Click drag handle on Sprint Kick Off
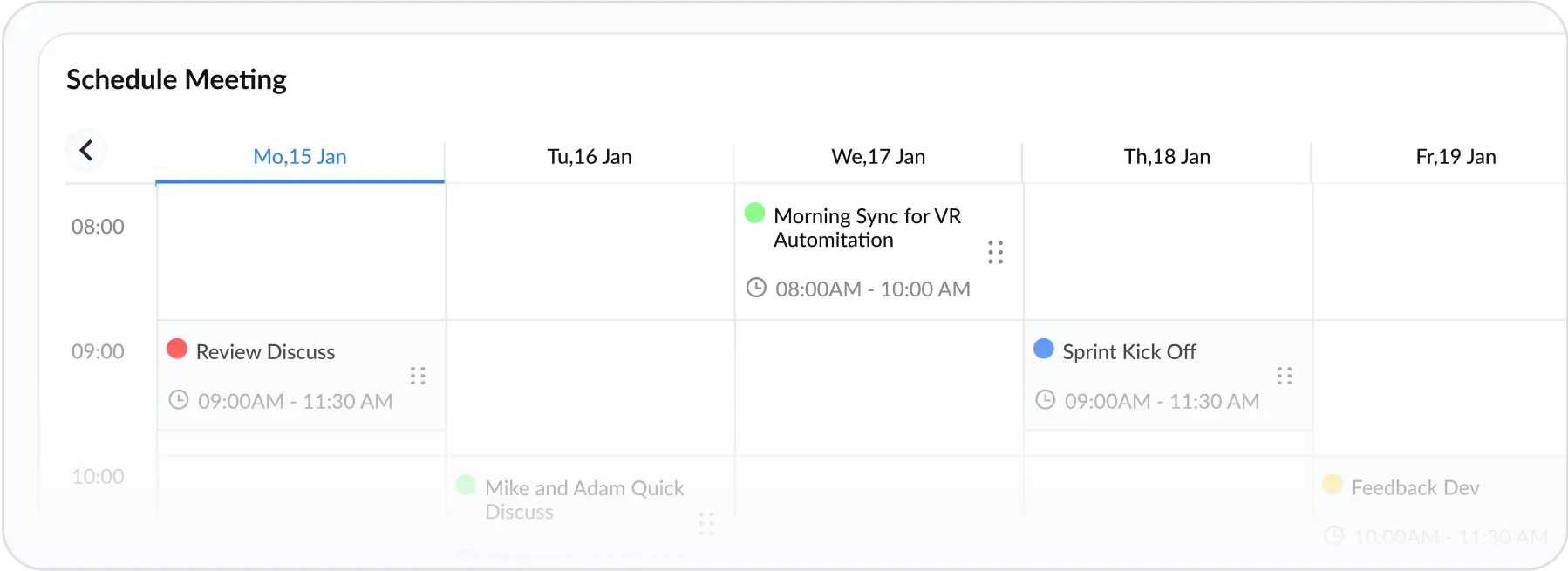This screenshot has width=1568, height=571. click(1284, 376)
